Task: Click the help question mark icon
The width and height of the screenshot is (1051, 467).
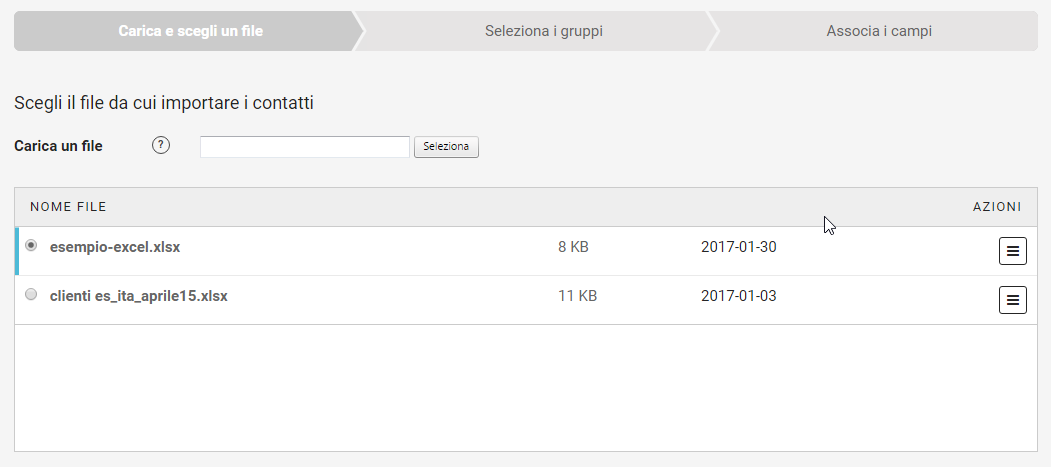Action: point(161,145)
